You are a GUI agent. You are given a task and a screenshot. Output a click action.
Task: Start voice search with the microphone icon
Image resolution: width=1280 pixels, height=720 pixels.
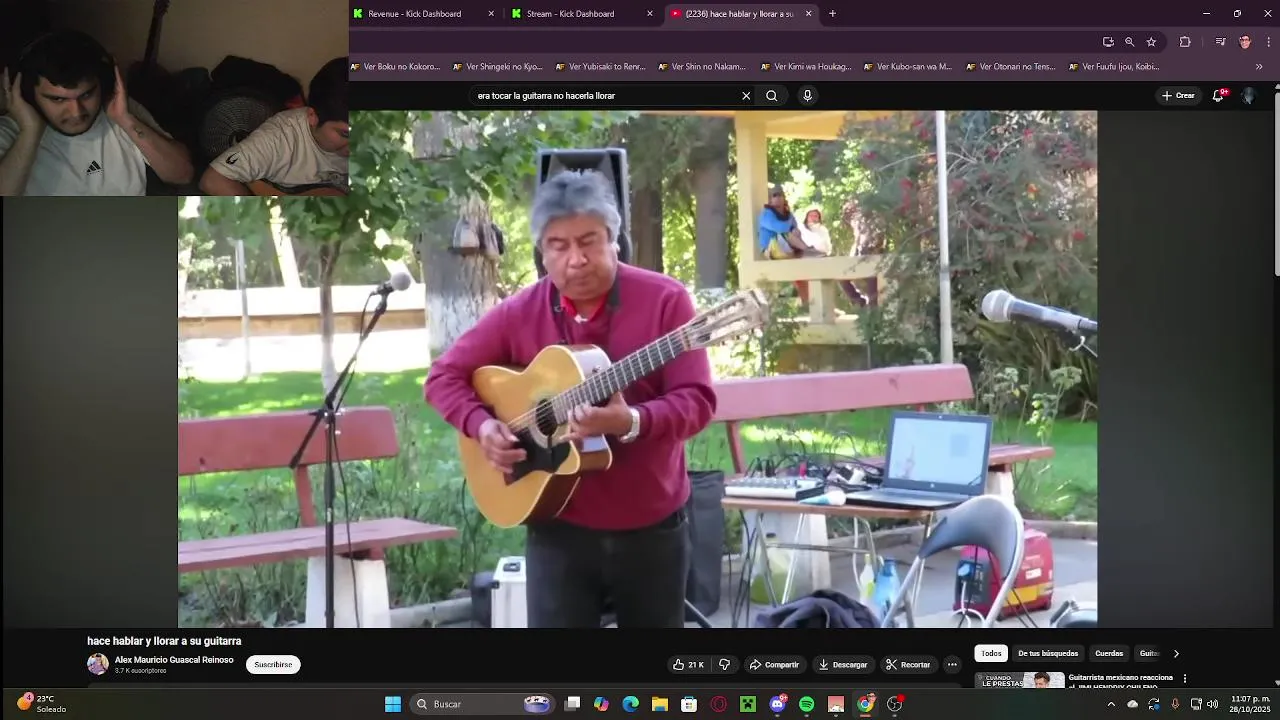coord(807,96)
